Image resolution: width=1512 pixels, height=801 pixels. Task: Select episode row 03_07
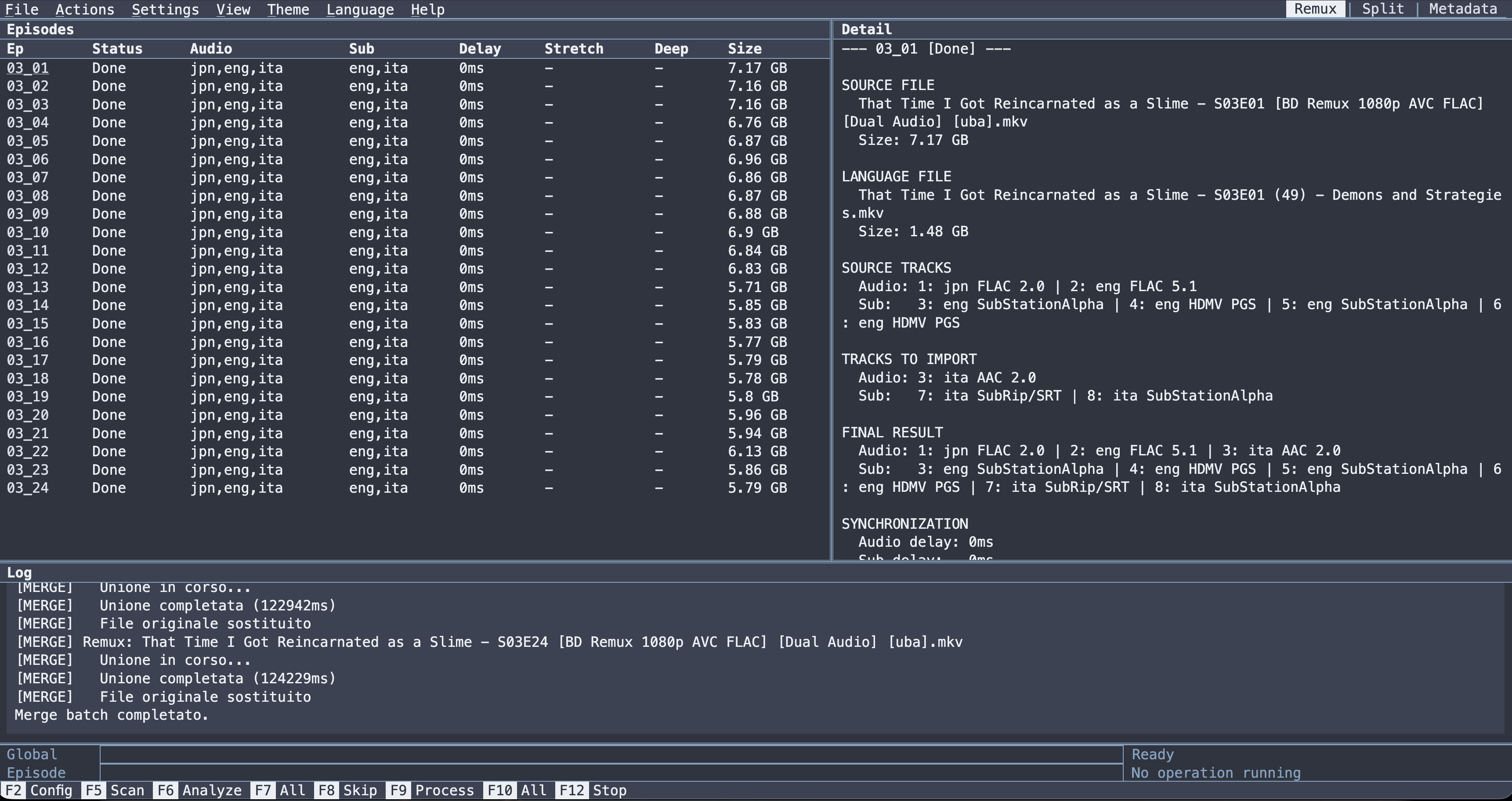[414, 178]
